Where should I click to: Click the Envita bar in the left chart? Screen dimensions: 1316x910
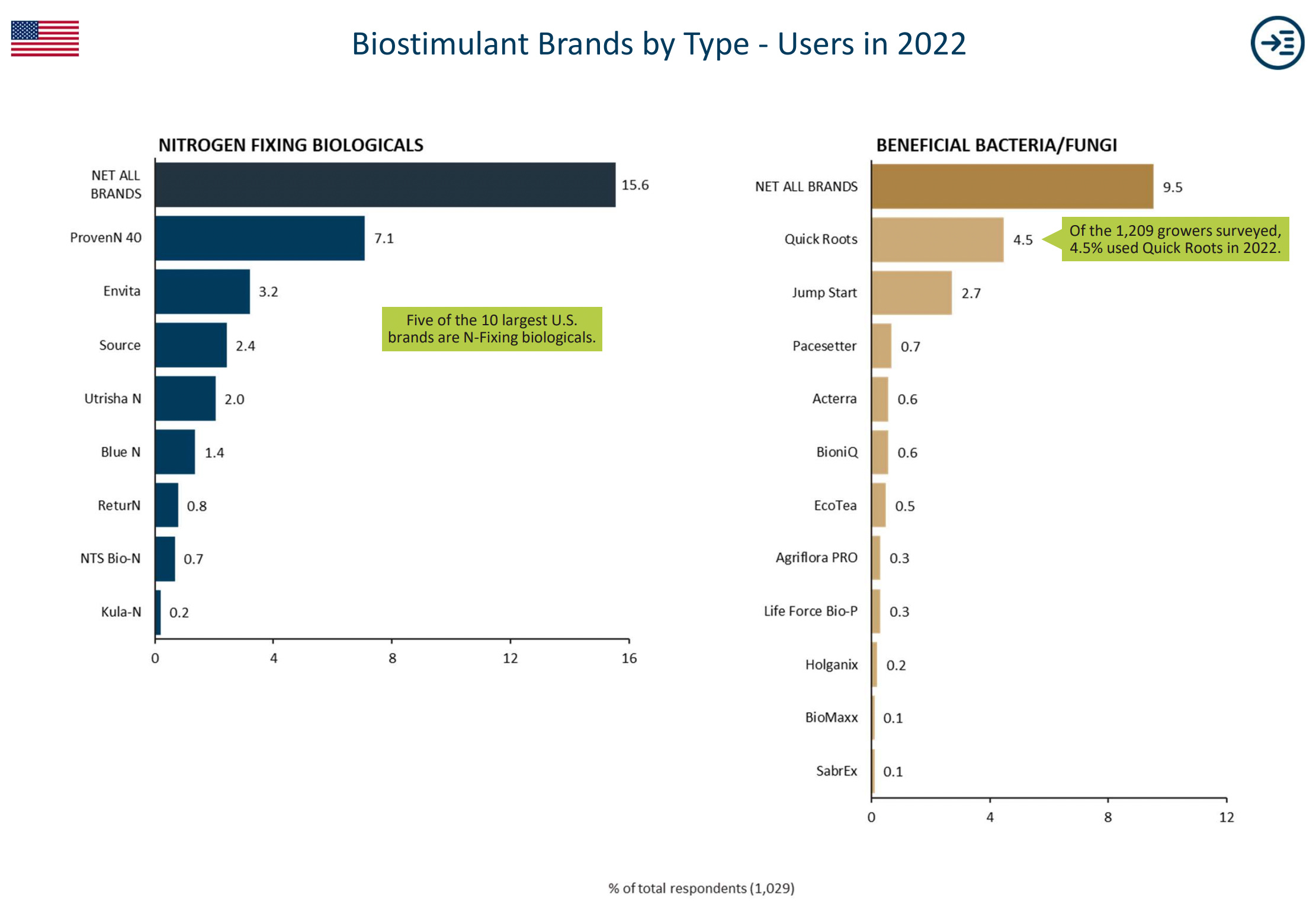pyautogui.click(x=201, y=291)
